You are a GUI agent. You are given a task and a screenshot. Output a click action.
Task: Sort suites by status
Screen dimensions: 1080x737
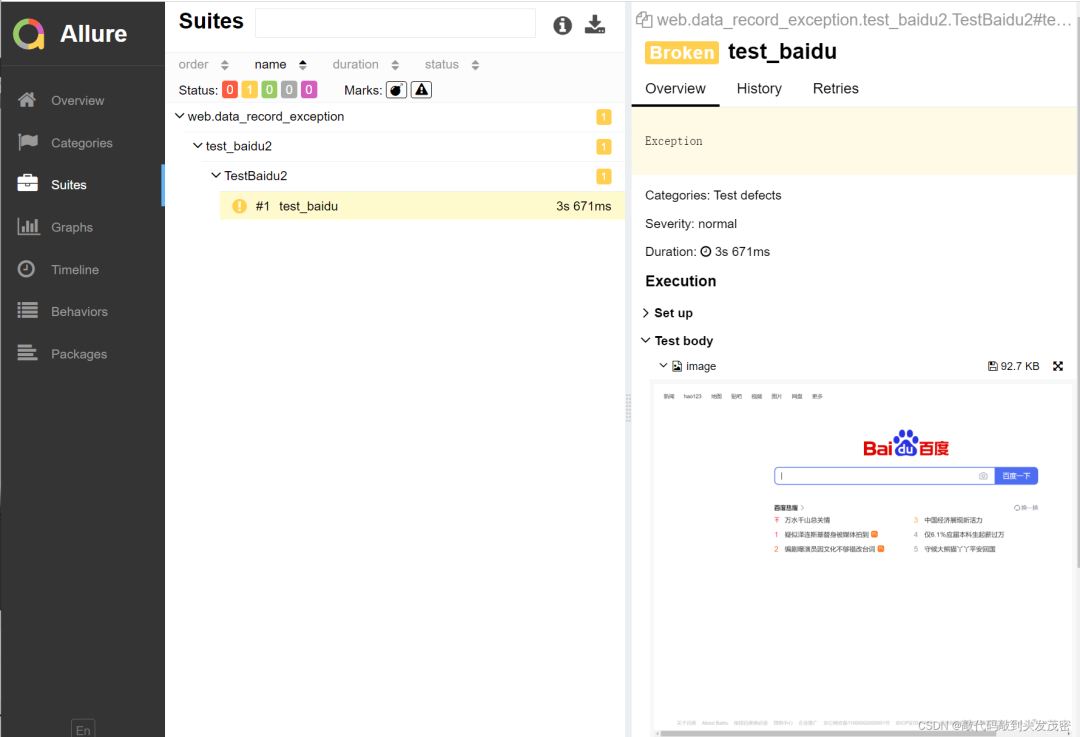coord(452,65)
